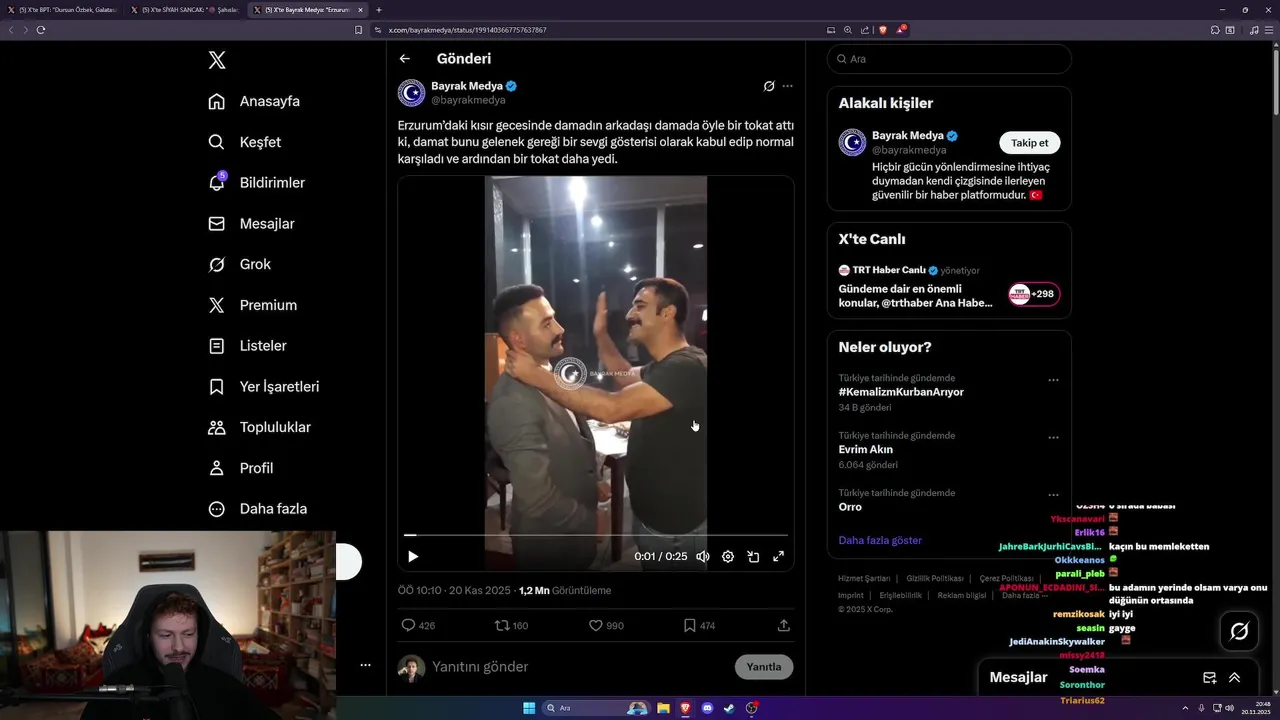Click the Brave Shields lion icon

pyautogui.click(x=882, y=30)
